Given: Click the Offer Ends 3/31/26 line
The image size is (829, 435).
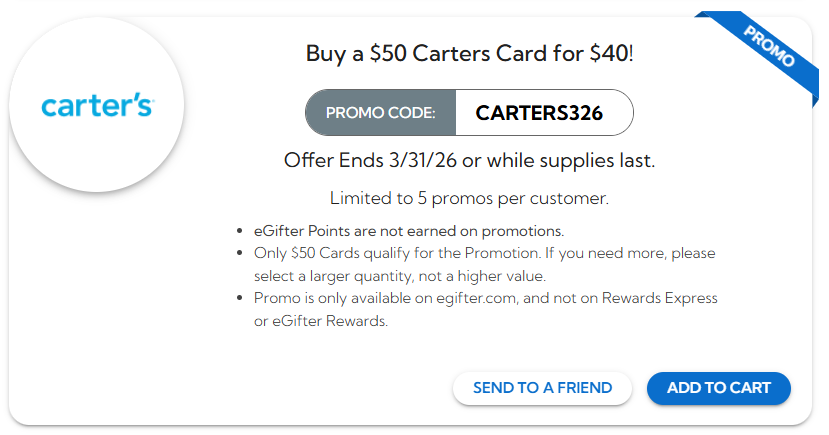Looking at the screenshot, I should (x=469, y=160).
